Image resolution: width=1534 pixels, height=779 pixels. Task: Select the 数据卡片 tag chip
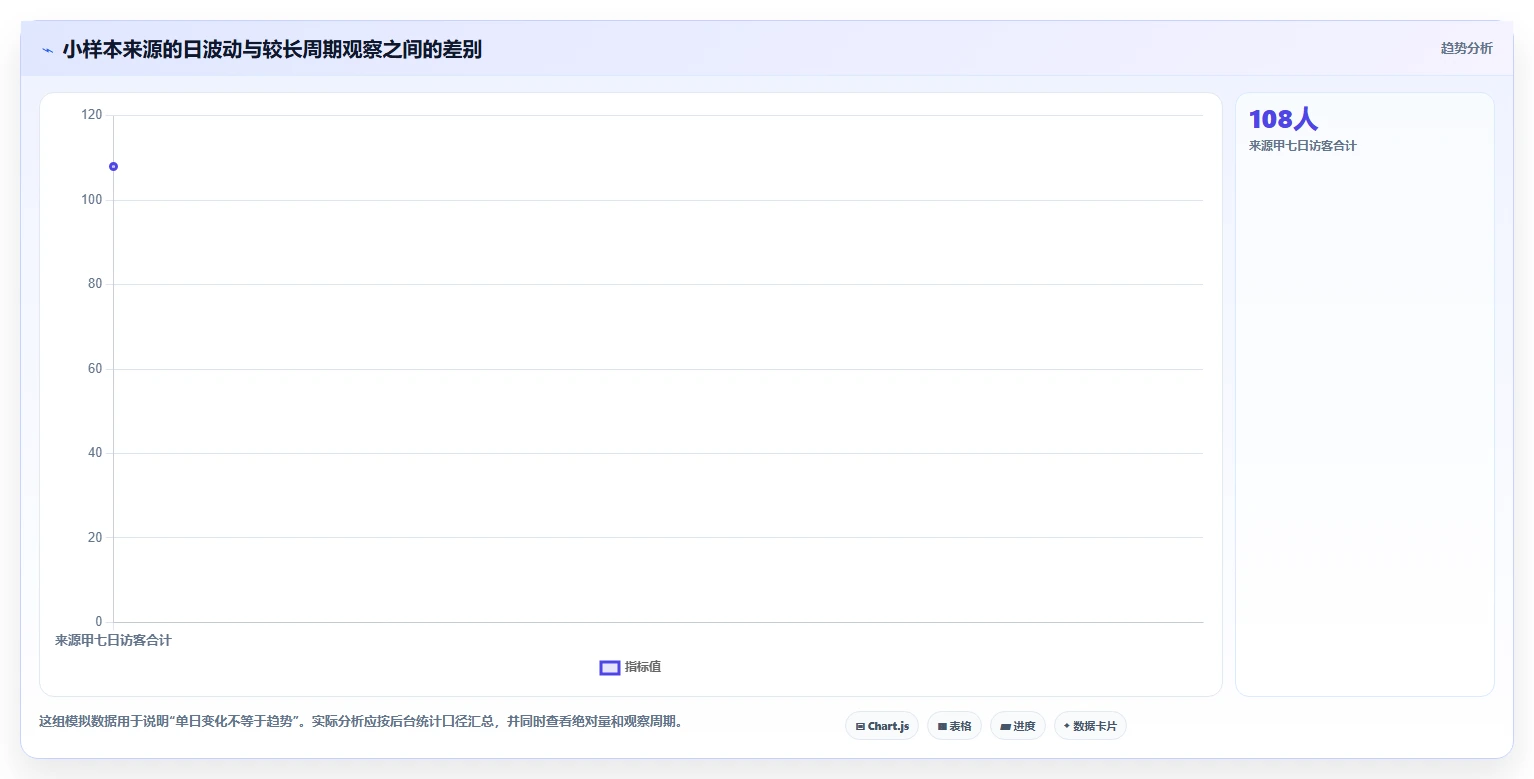(1090, 726)
